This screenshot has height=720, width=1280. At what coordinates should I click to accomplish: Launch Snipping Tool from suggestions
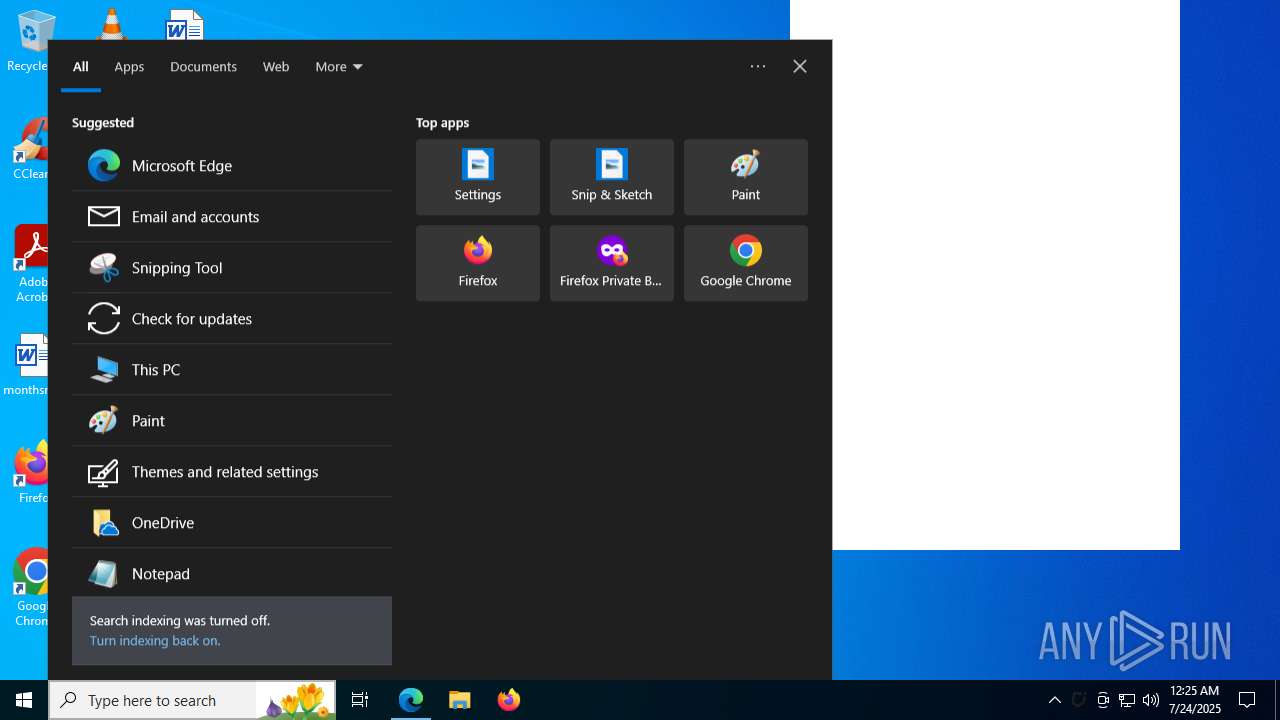point(232,268)
